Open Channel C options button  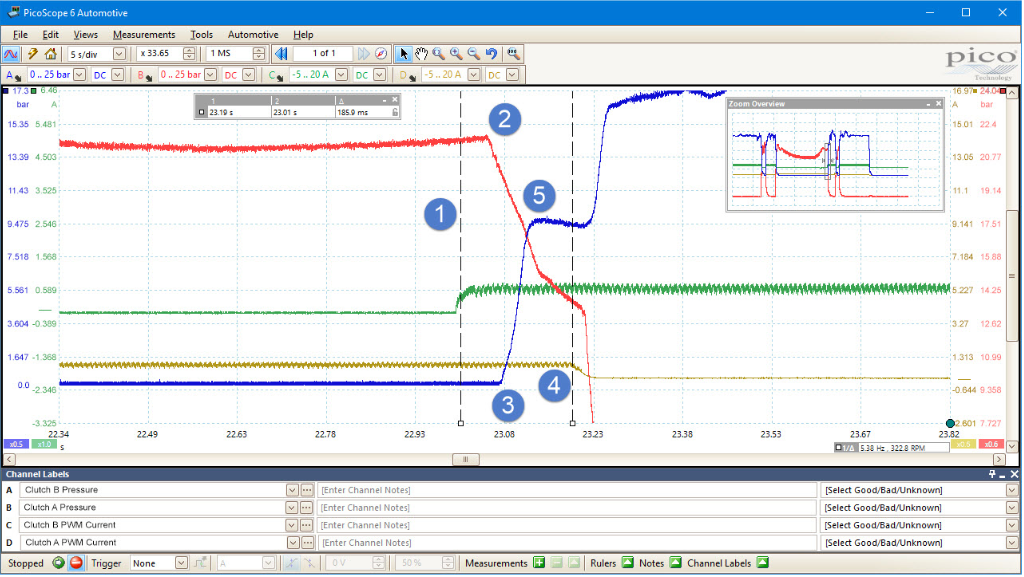point(276,76)
